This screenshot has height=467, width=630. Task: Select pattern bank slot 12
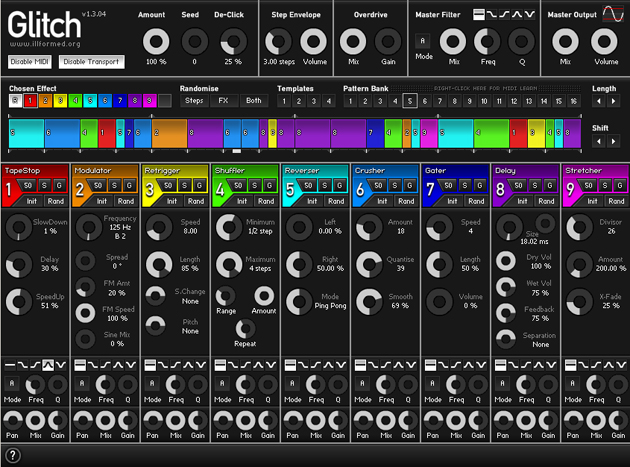tap(514, 101)
